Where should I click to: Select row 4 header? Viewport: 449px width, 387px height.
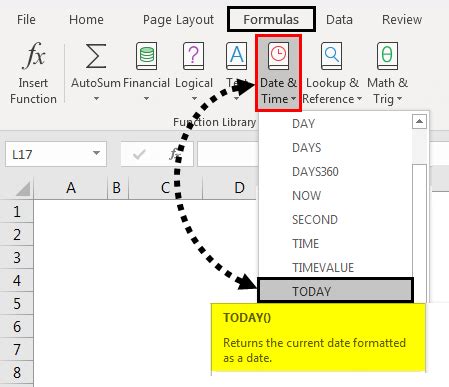[17, 280]
